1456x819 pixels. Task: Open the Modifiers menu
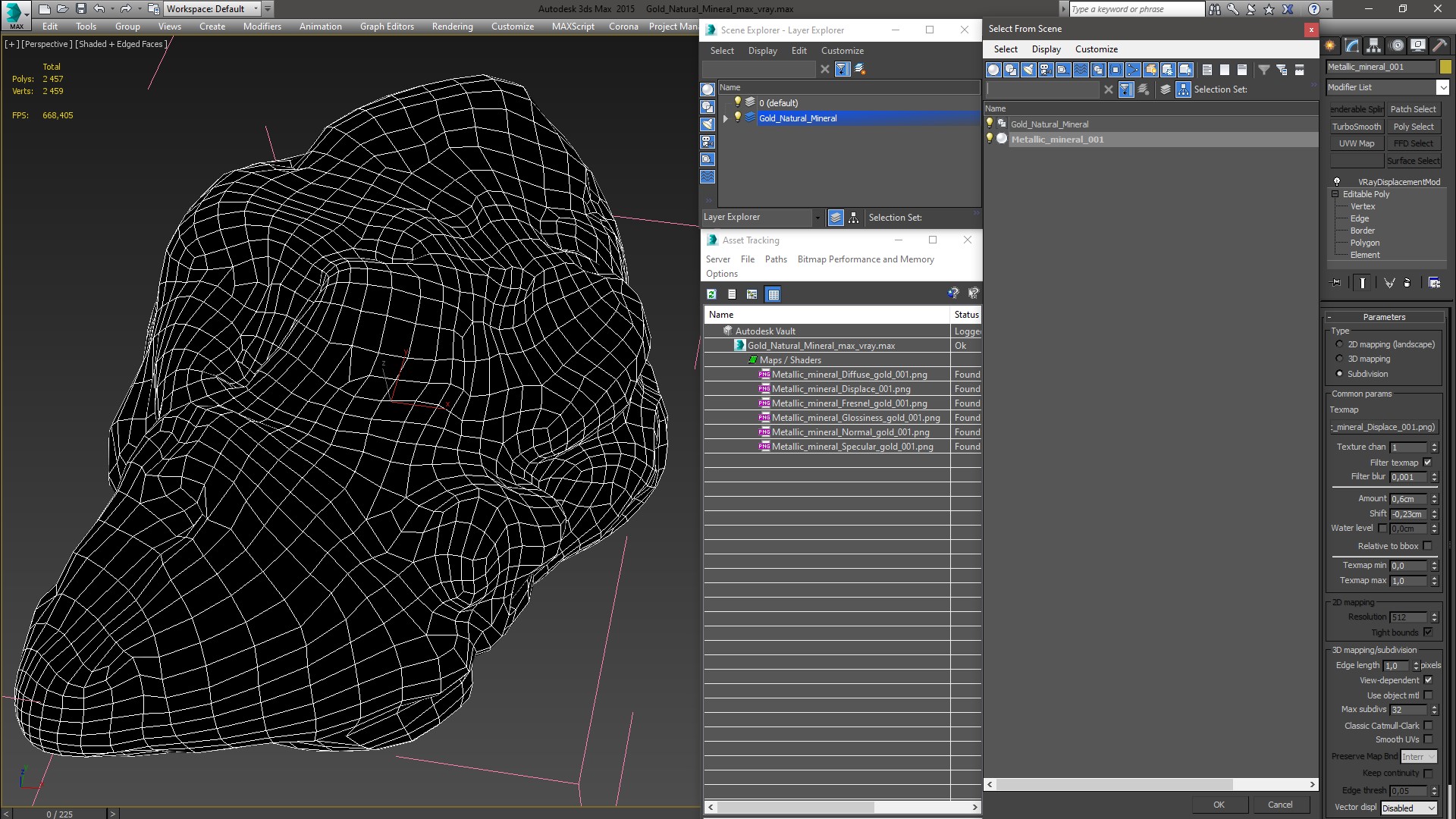tap(262, 27)
